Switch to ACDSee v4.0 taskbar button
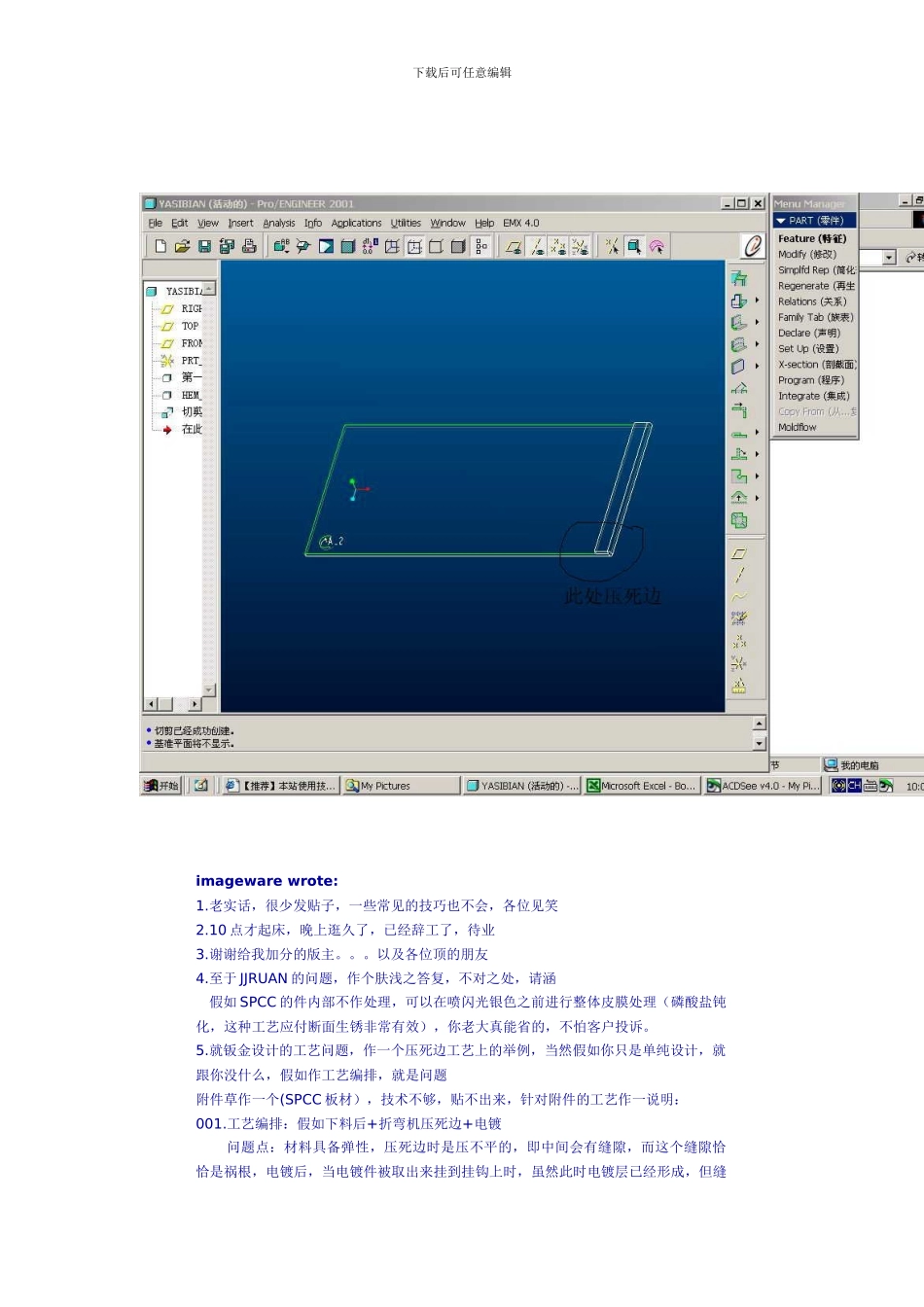The image size is (924, 1307). click(764, 786)
